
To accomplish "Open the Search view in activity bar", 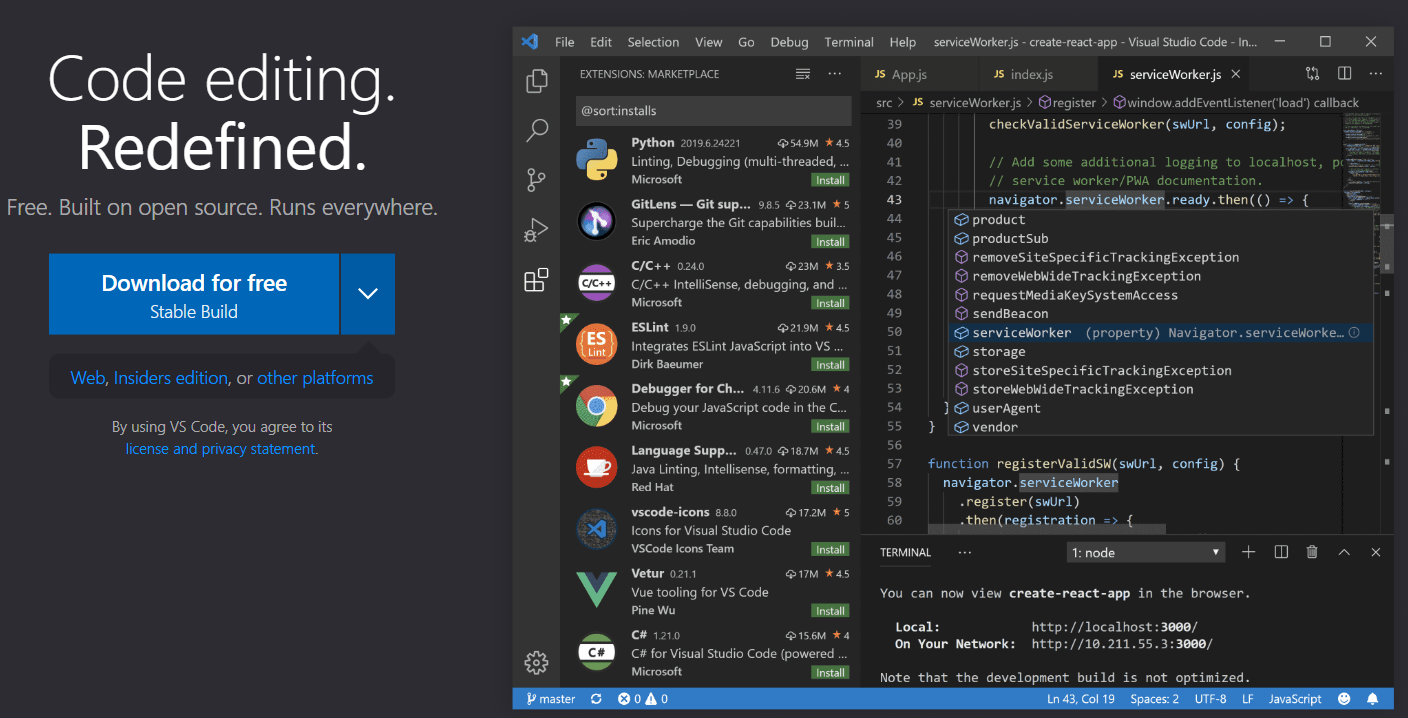I will [x=537, y=130].
